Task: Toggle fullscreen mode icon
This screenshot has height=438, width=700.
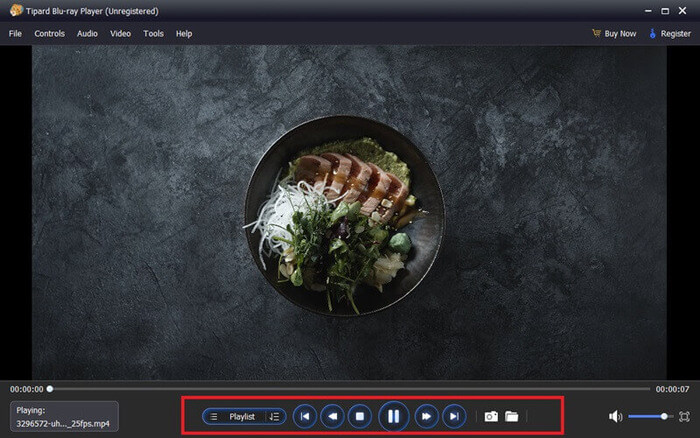Action: [x=684, y=416]
